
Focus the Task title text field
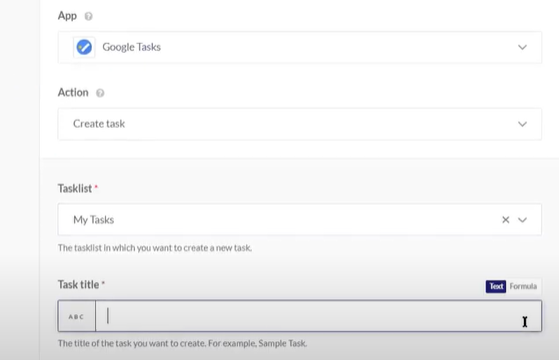tap(318, 316)
